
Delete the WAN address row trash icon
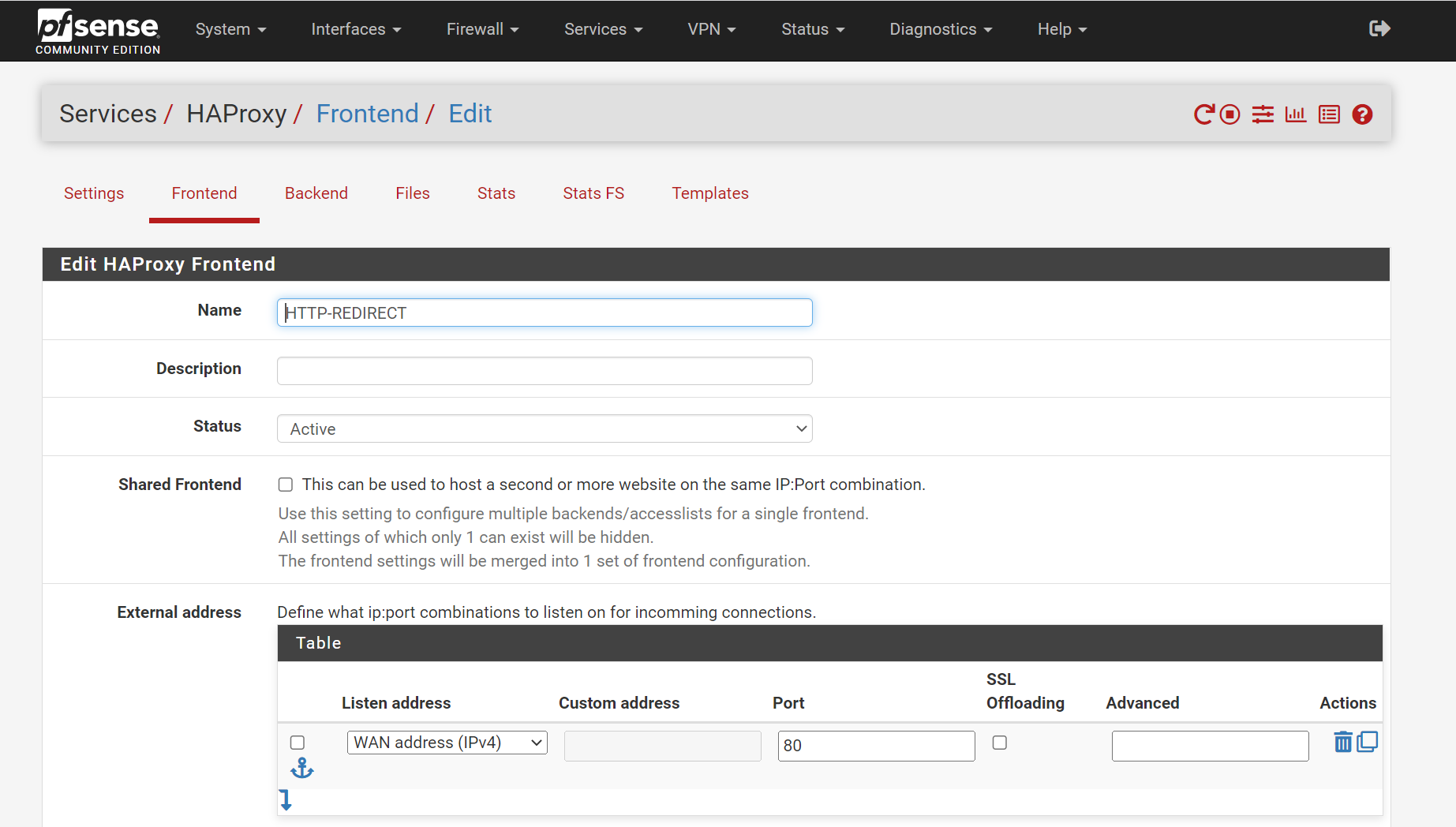[x=1342, y=742]
